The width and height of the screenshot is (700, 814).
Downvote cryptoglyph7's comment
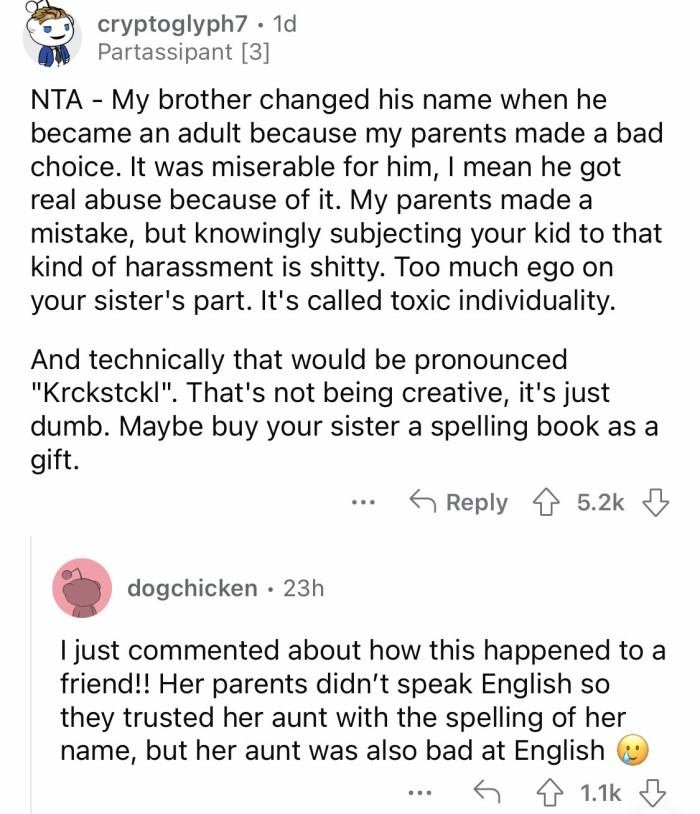654,502
